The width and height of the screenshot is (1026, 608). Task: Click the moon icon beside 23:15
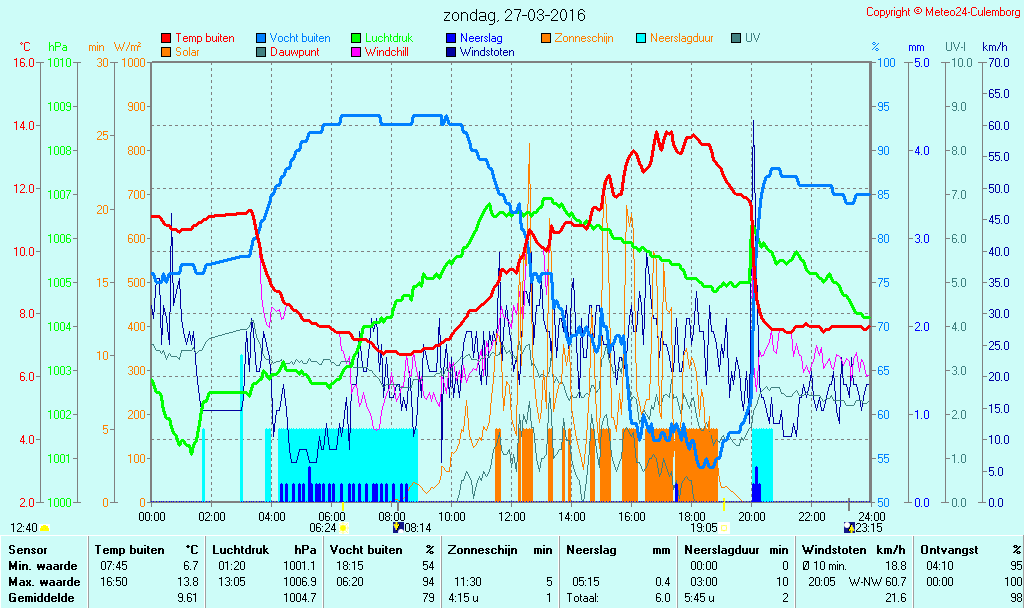click(x=849, y=528)
